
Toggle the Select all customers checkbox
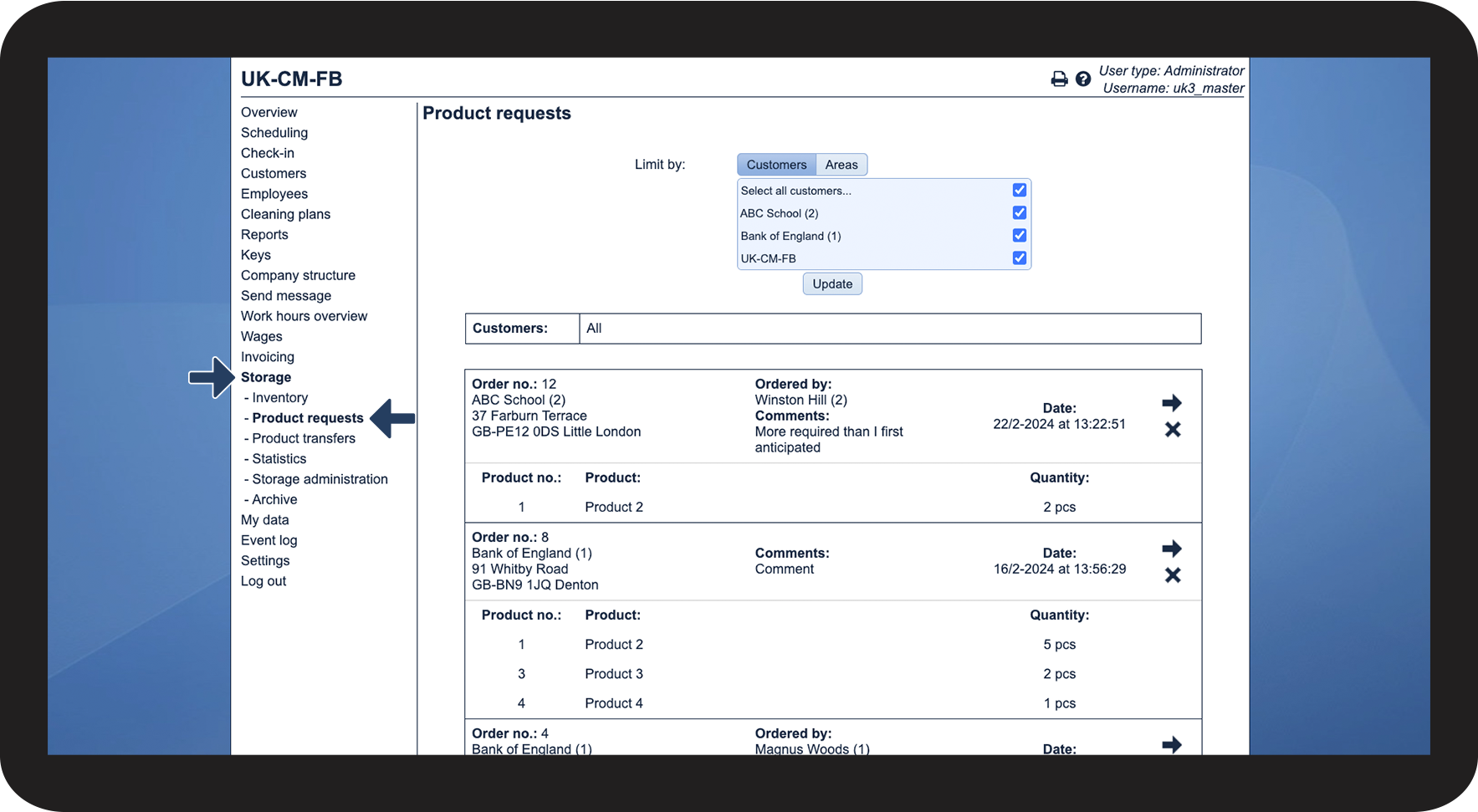pyautogui.click(x=1019, y=191)
